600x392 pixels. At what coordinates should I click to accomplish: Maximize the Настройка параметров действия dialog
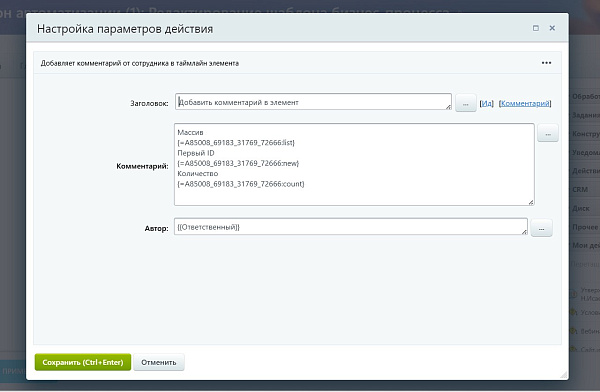[536, 28]
